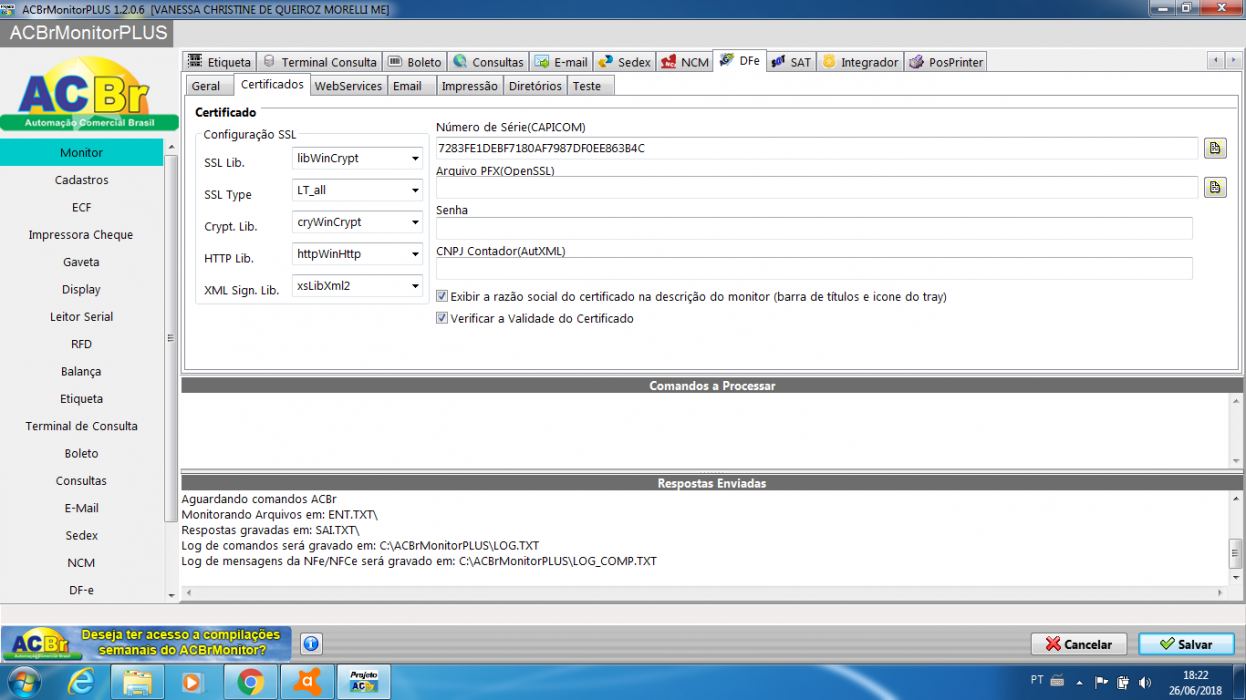Open Leitor Serial in the sidebar
The height and width of the screenshot is (700, 1246).
pos(81,317)
